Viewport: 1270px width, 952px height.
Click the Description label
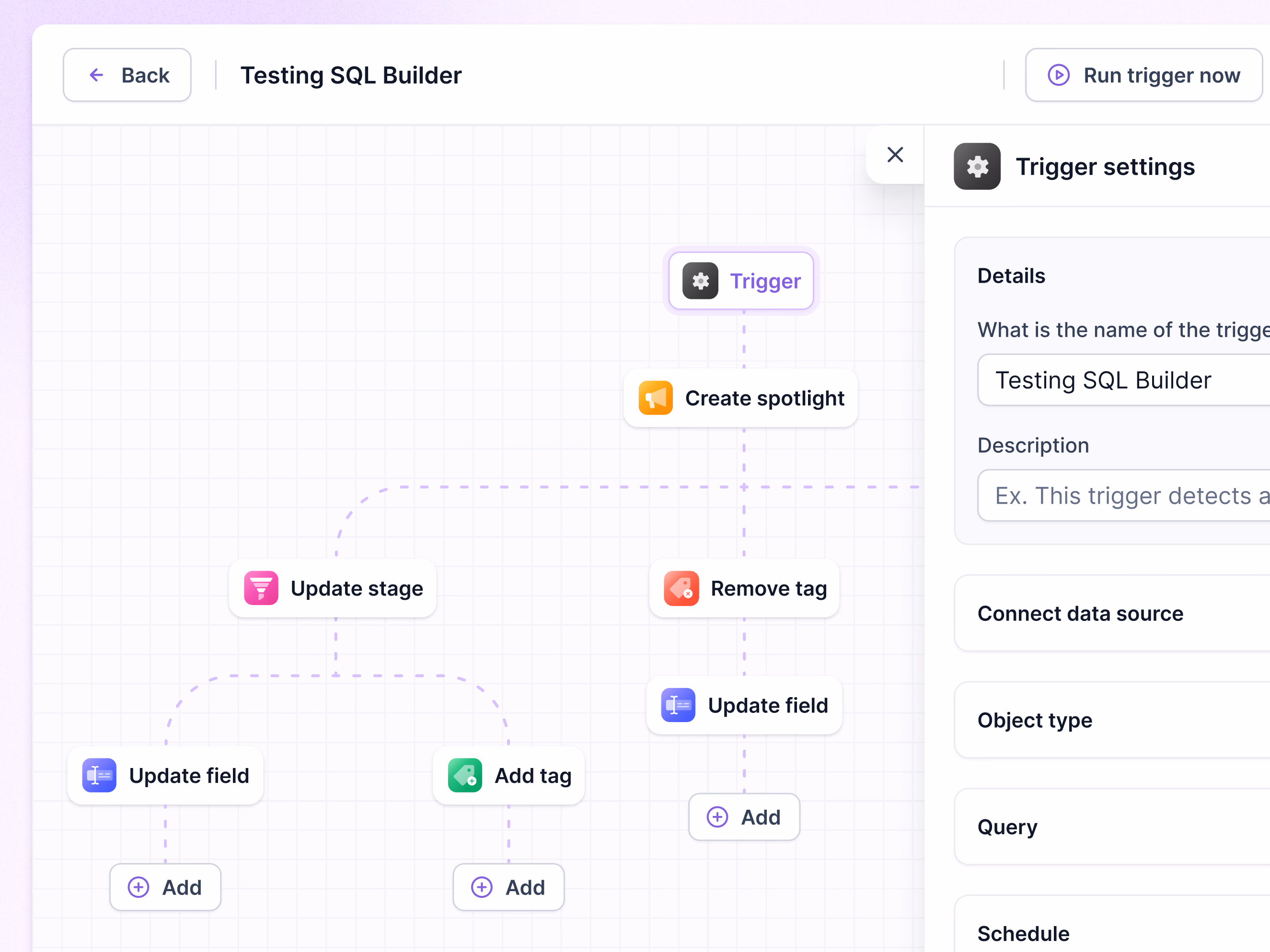(x=1033, y=445)
